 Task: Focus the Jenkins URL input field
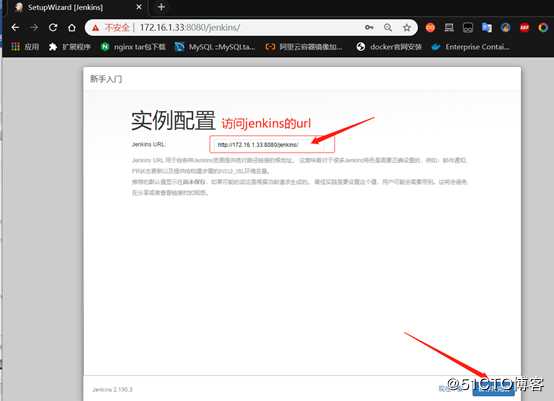(272, 145)
